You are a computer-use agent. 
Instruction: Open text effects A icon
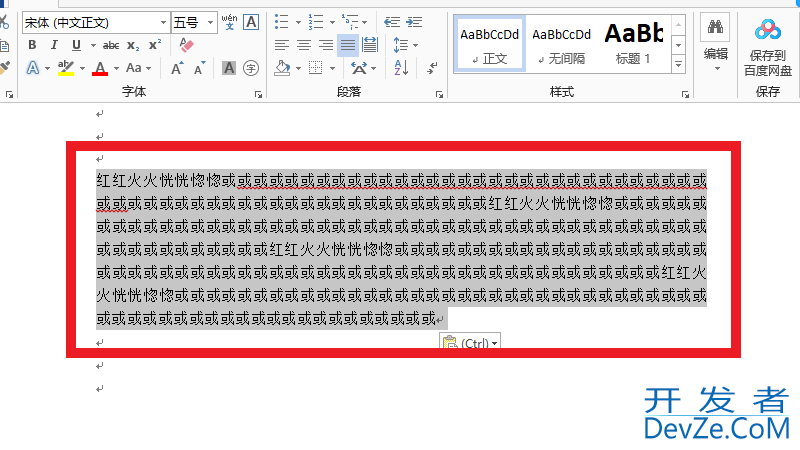[33, 68]
